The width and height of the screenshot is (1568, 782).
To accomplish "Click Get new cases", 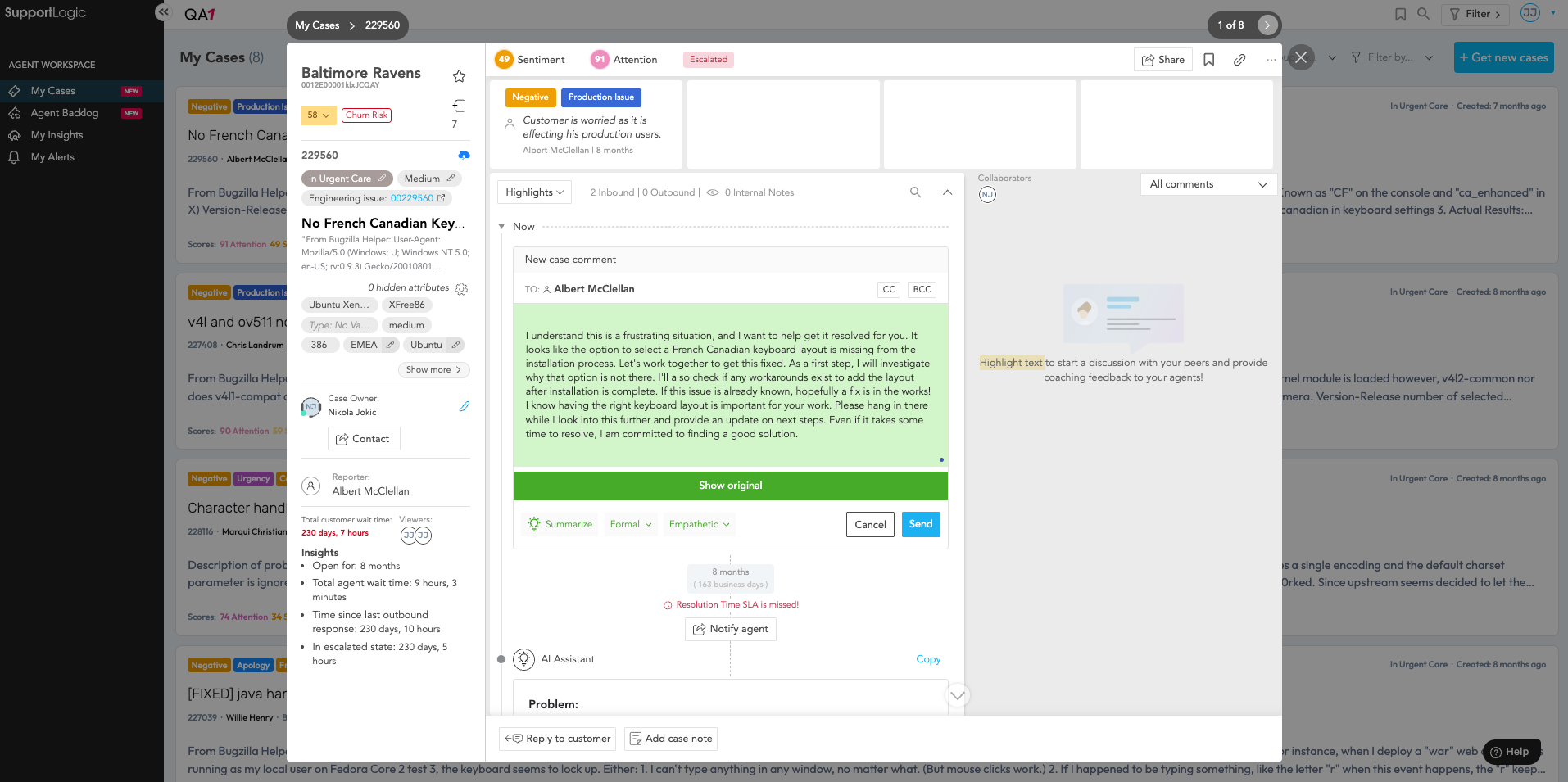I will pos(1503,57).
